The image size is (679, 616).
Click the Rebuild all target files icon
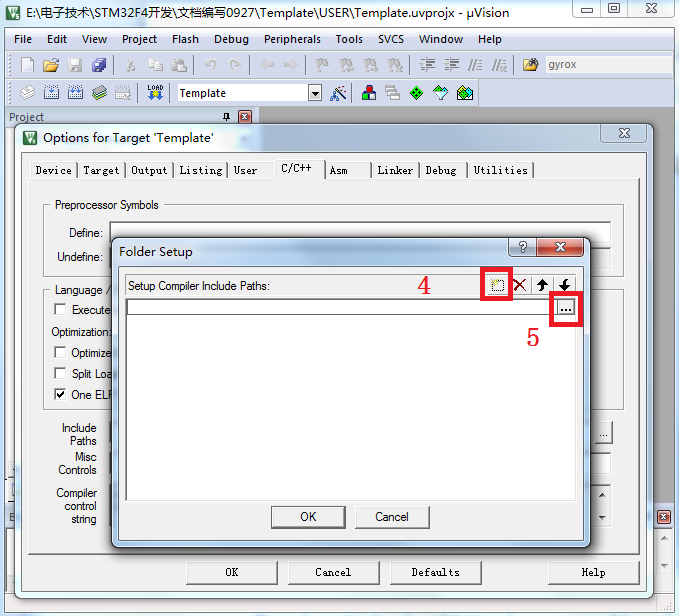pos(75,93)
